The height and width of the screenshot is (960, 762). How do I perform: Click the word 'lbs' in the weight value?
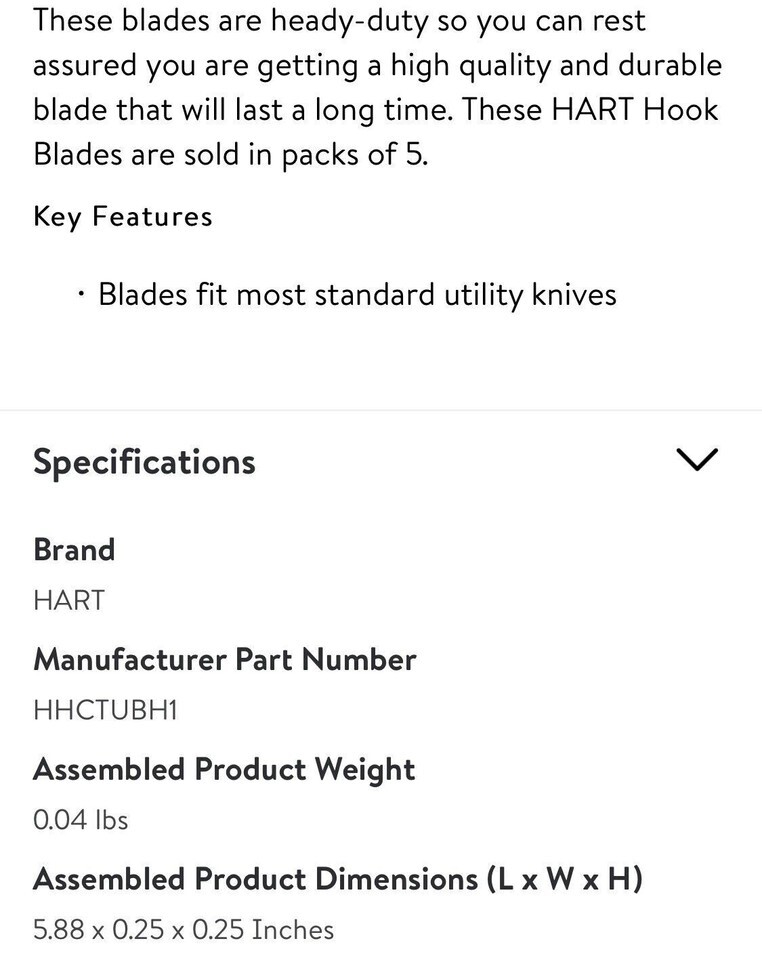click(111, 820)
